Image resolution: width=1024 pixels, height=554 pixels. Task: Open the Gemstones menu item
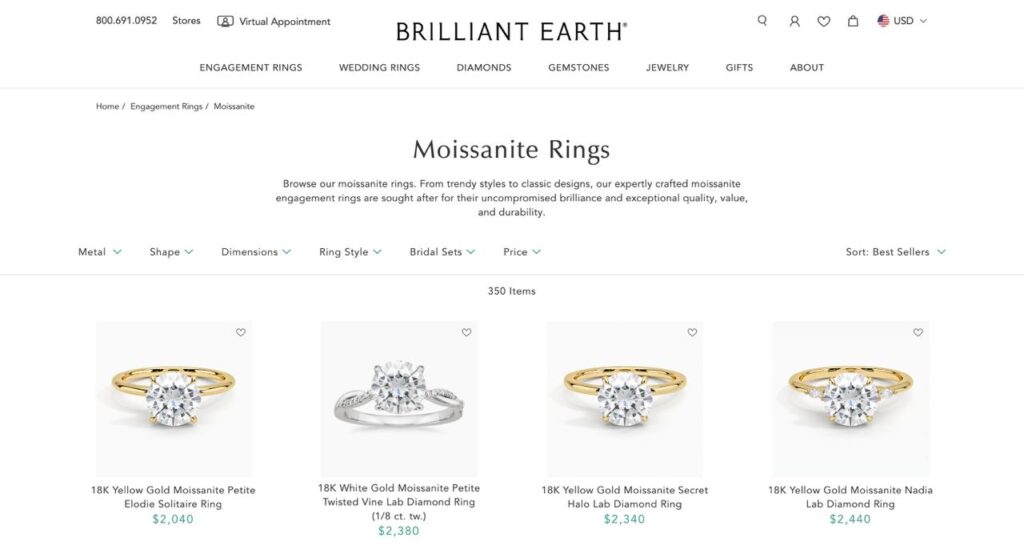point(579,67)
